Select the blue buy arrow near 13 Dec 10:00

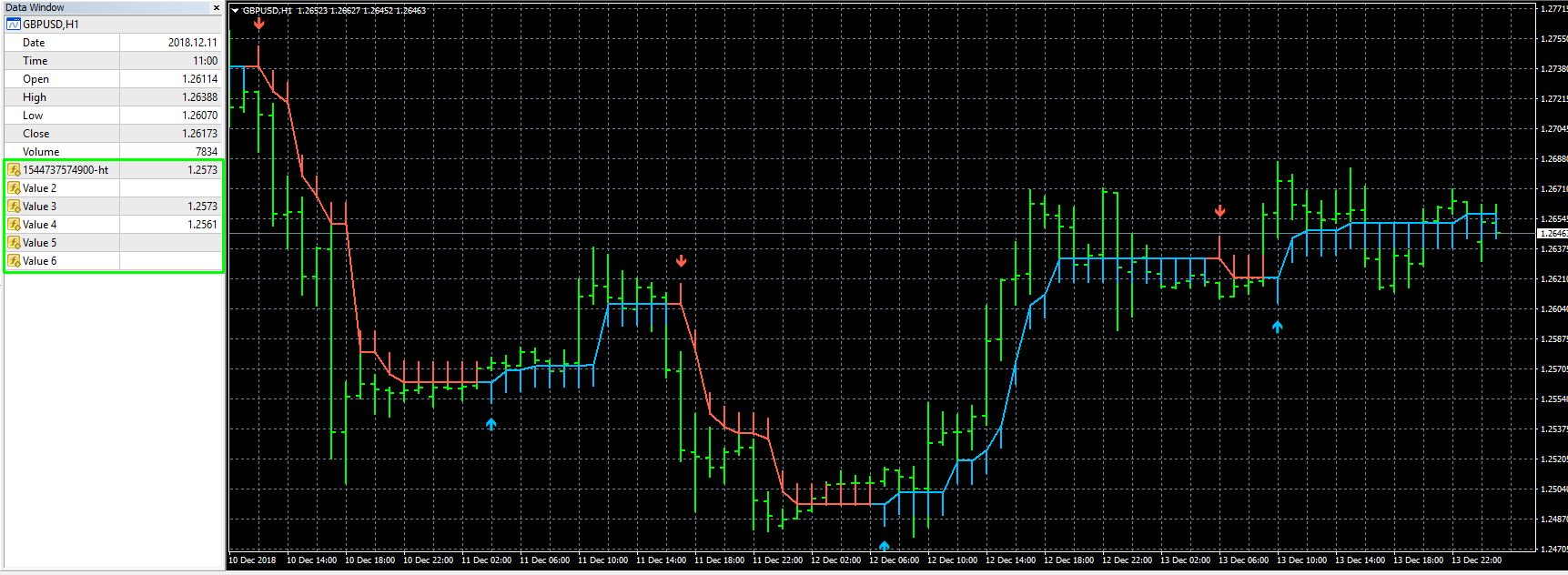[x=1278, y=327]
